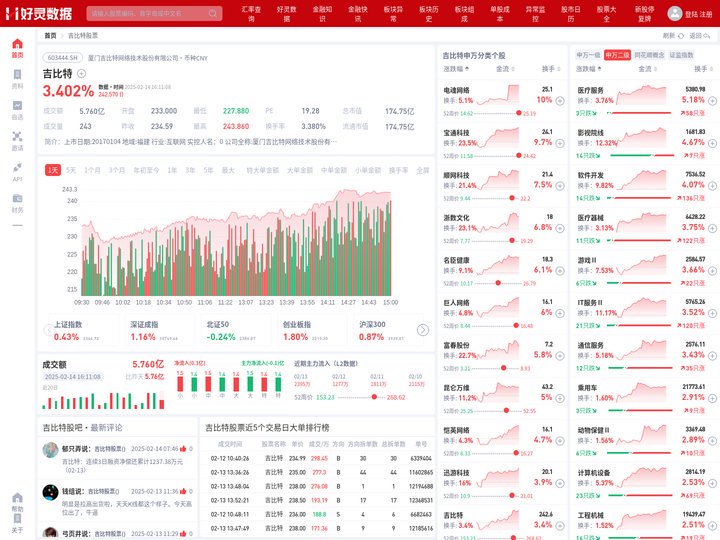This screenshot has height=540, width=720.
Task: Expand the truncated 简介 company description
Action: [x=333, y=142]
